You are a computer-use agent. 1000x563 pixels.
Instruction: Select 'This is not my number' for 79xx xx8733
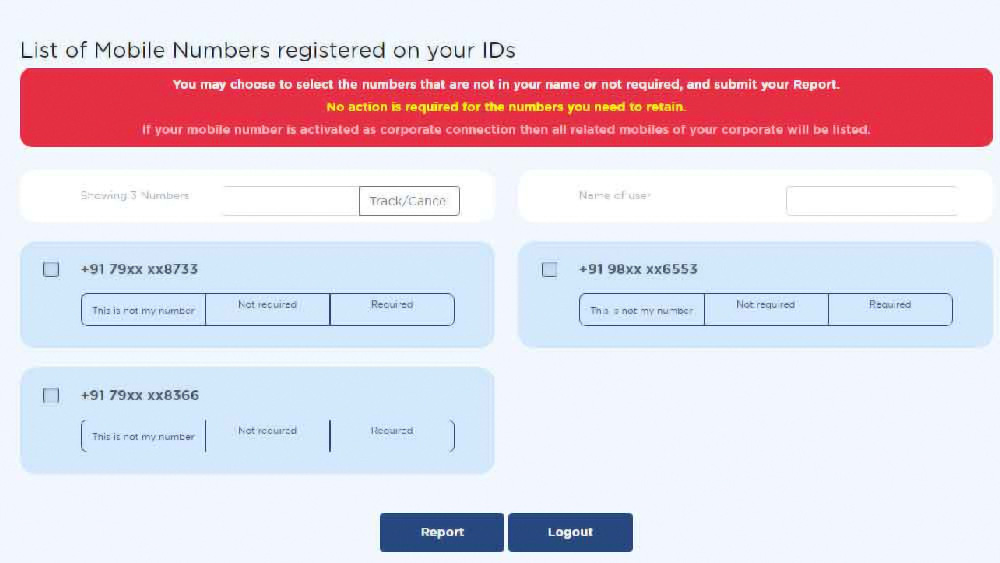tap(143, 310)
